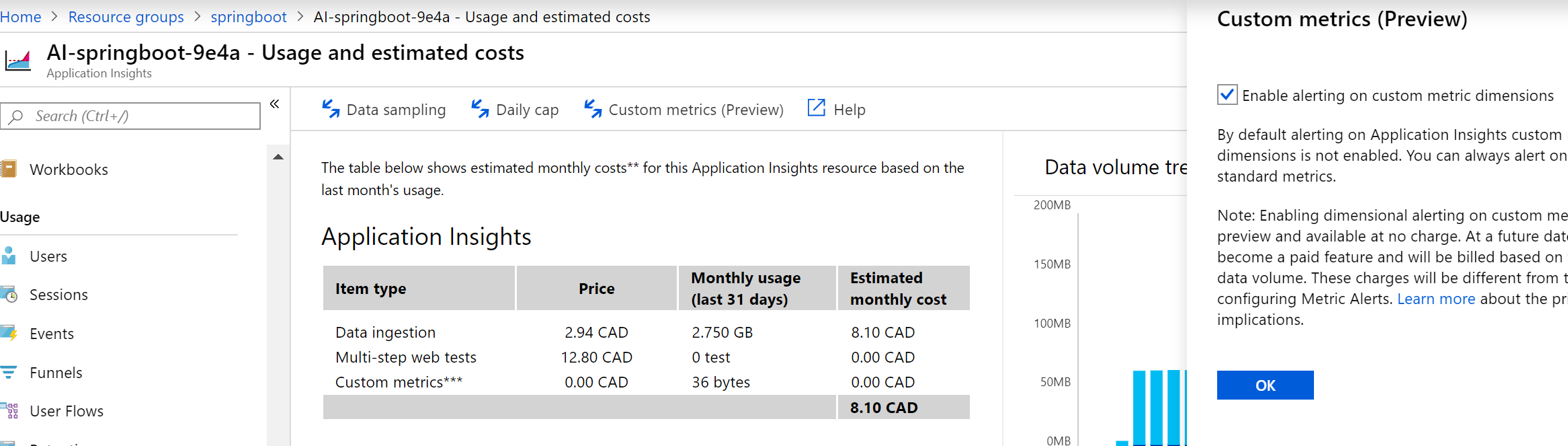Click the Users icon in sidebar
Viewport: 1568px width, 446px height.
[9, 256]
